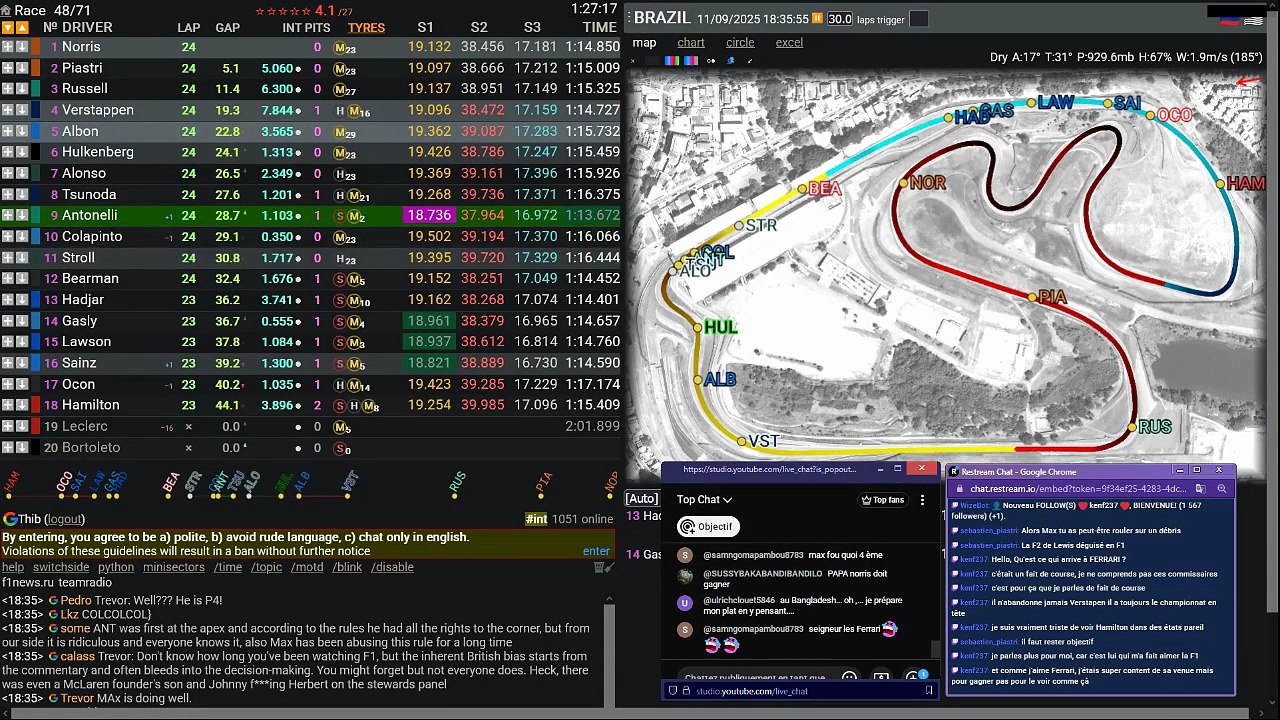Expand the Top Chat dropdown
Viewport: 1280px width, 720px height.
(704, 500)
